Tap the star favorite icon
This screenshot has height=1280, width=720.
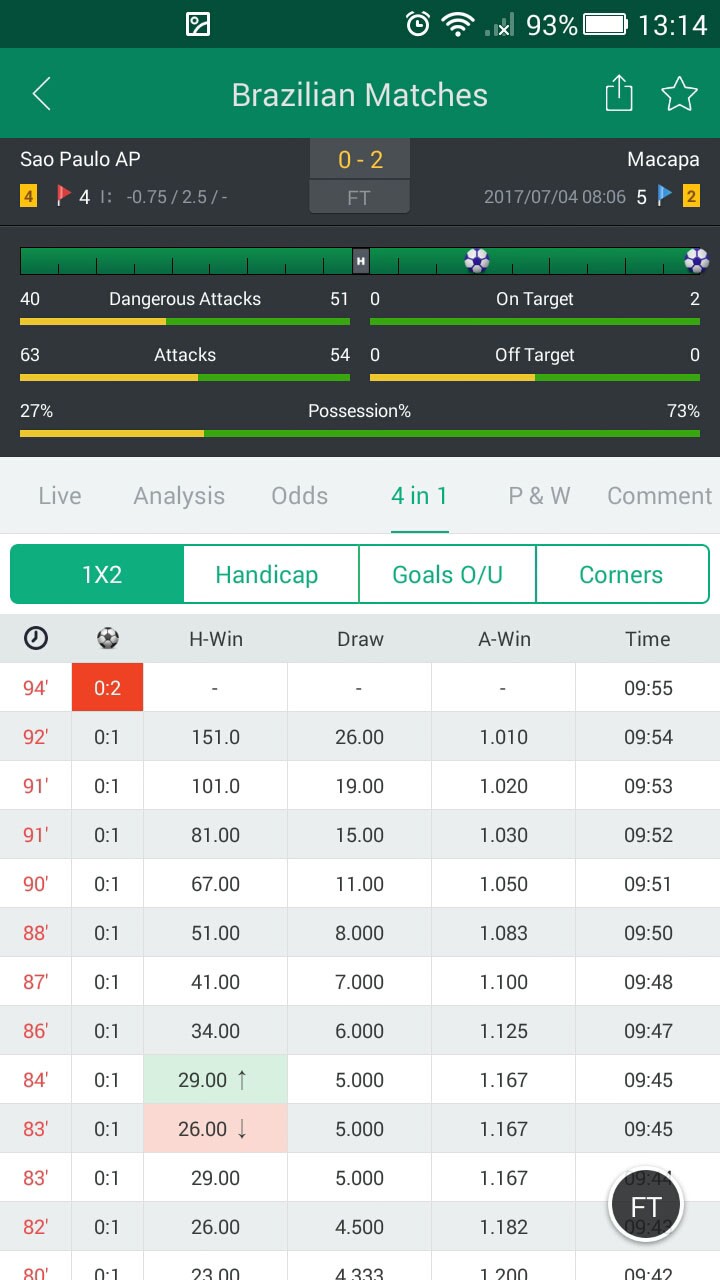coord(679,94)
